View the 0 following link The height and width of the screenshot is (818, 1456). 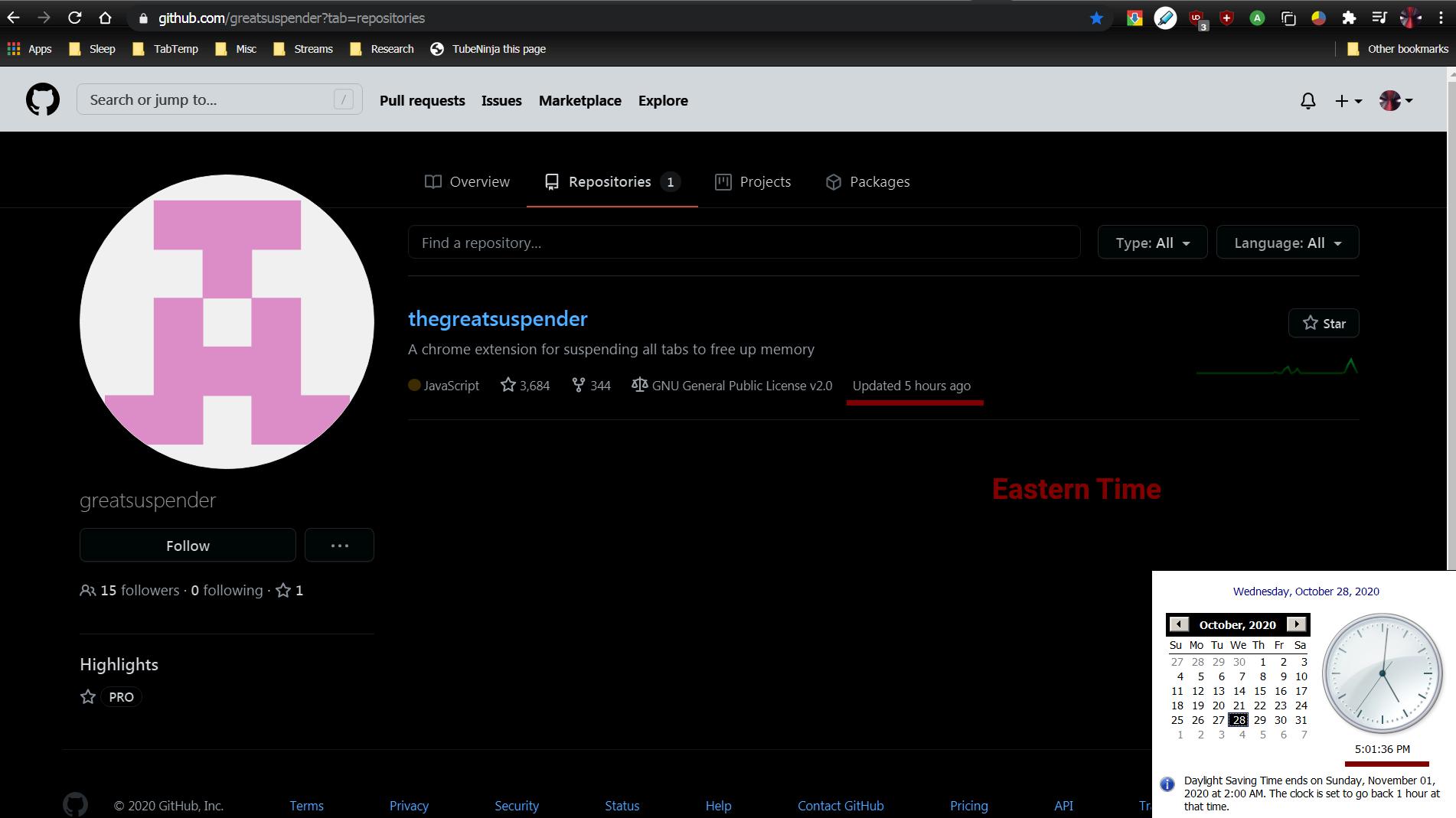click(x=227, y=590)
